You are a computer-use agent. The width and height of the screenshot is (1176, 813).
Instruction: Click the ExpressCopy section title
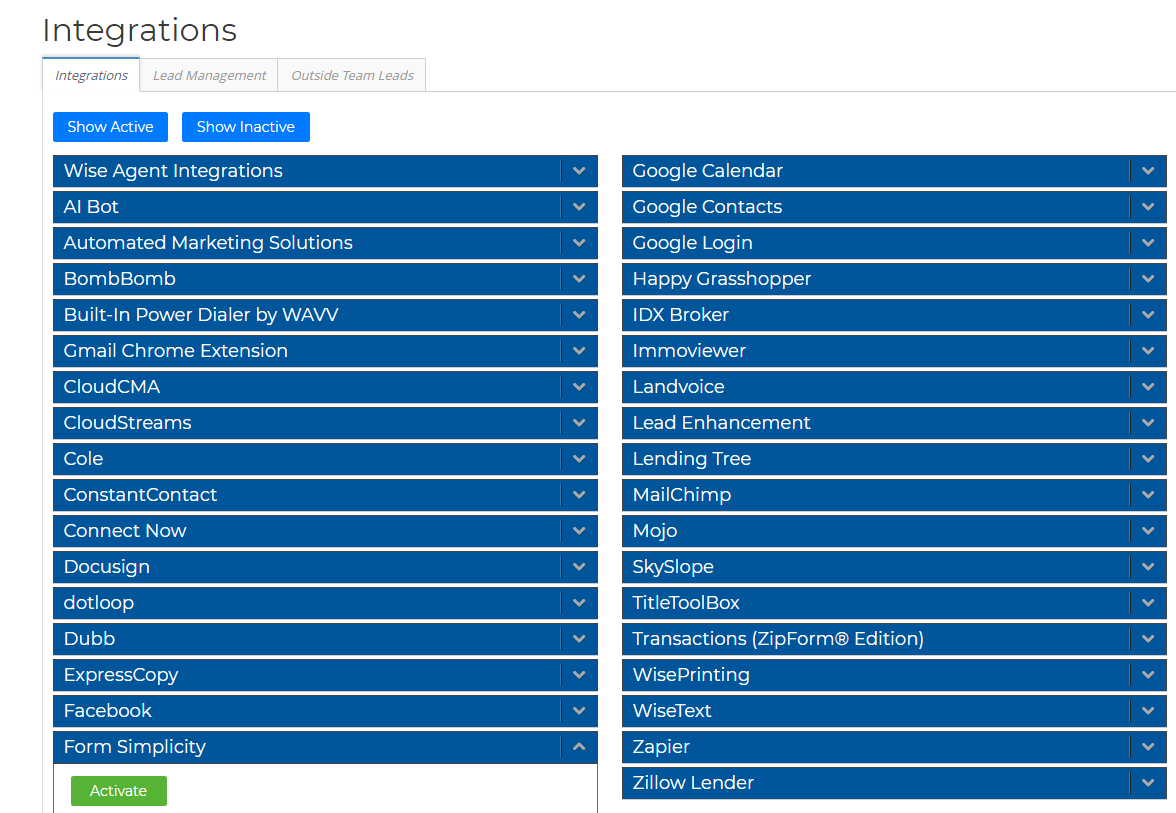tap(121, 674)
